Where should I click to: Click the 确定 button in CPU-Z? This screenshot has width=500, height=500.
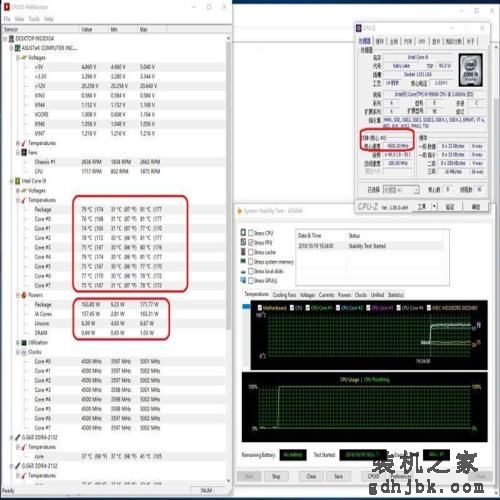(476, 207)
